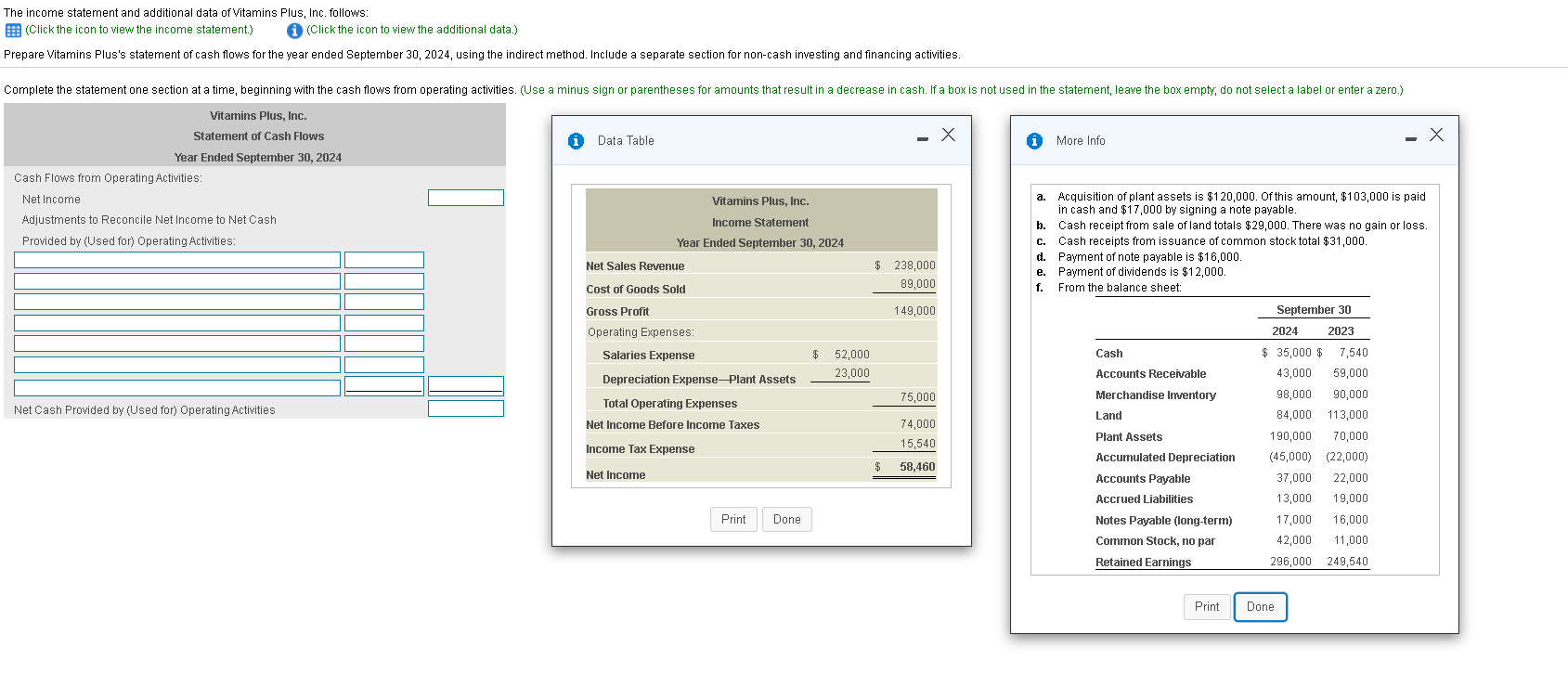Click the 238,000 net sales amount

click(914, 265)
